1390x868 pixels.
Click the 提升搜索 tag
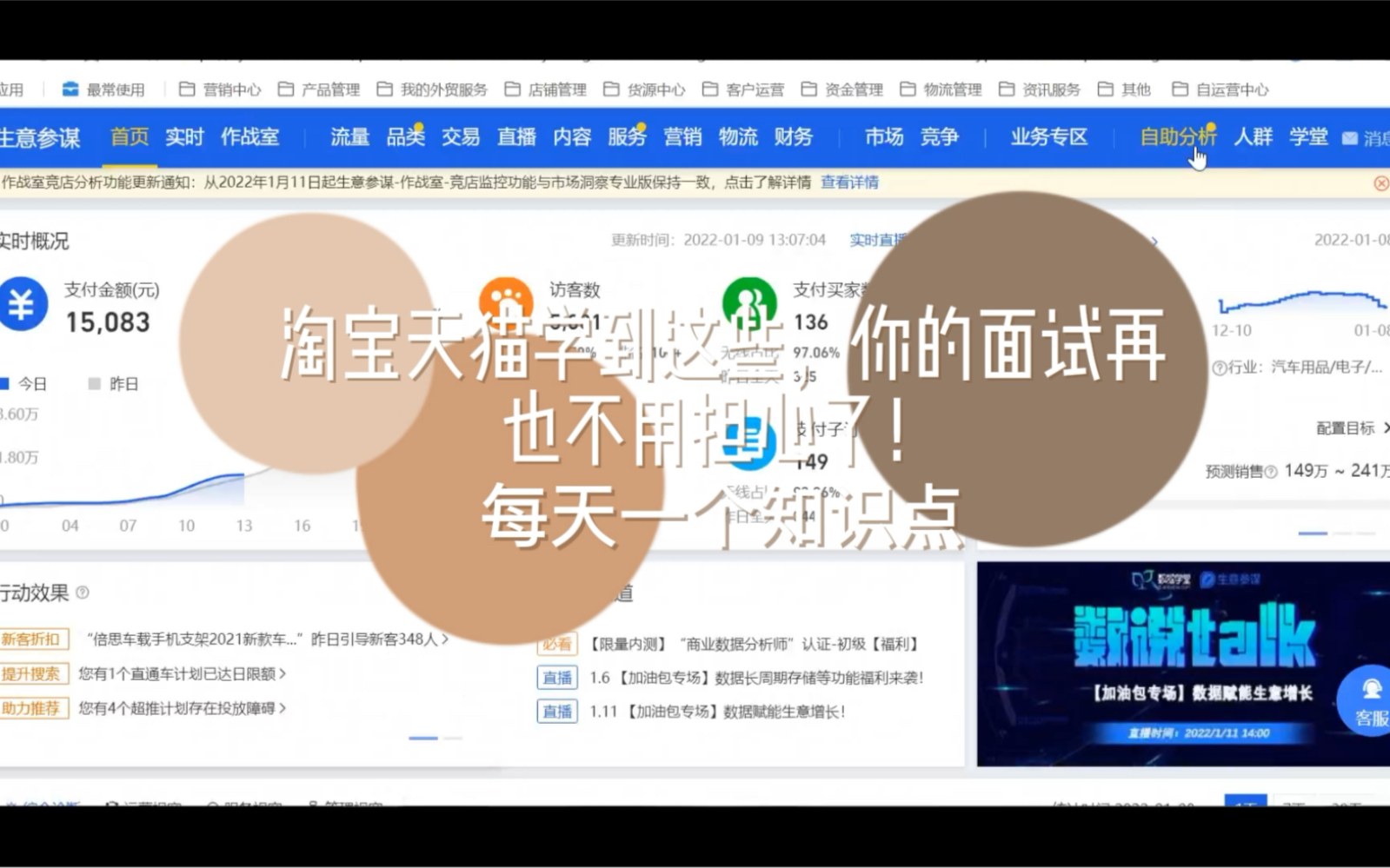[x=32, y=674]
